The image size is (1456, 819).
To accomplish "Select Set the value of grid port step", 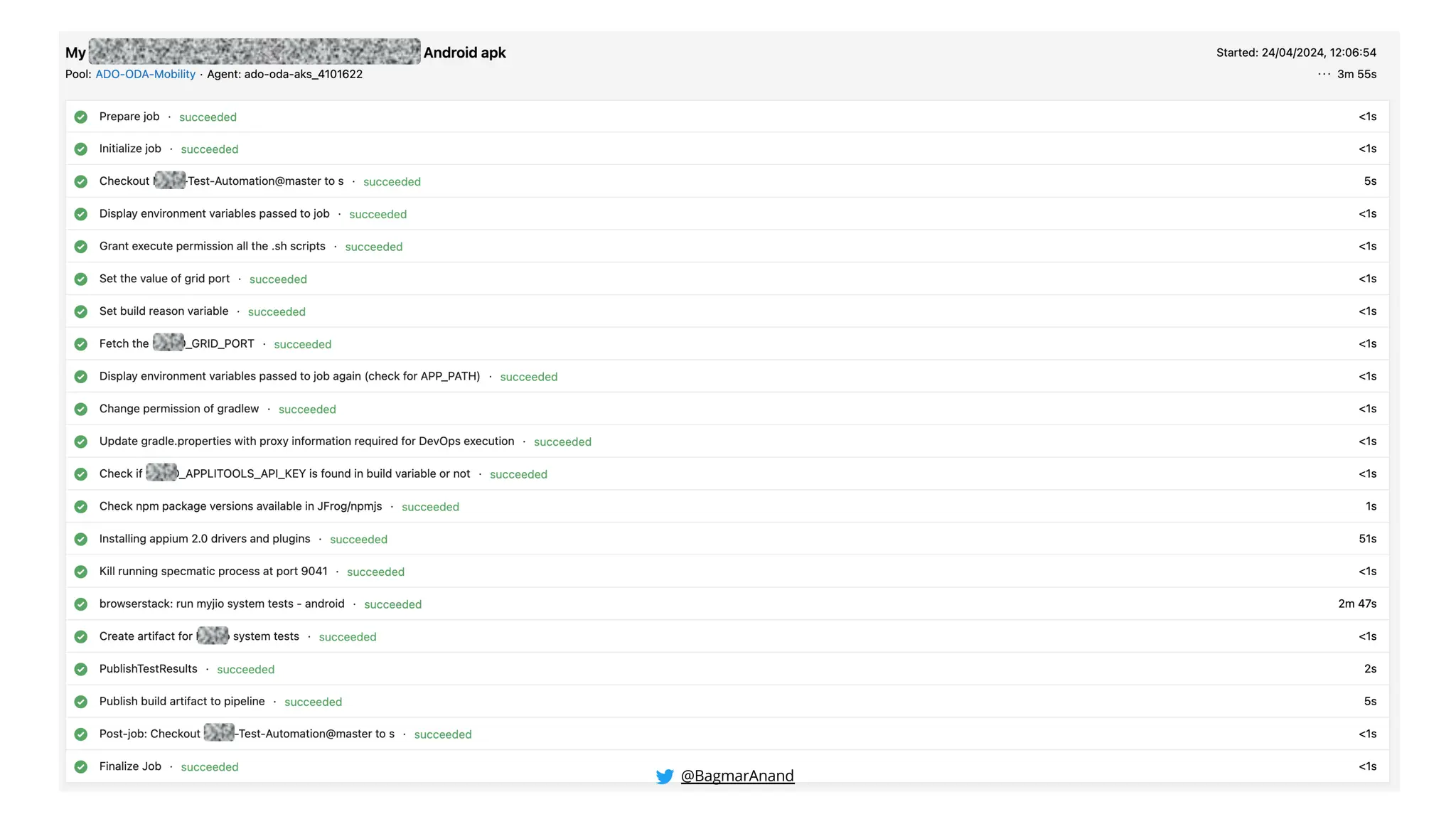I will click(x=164, y=279).
